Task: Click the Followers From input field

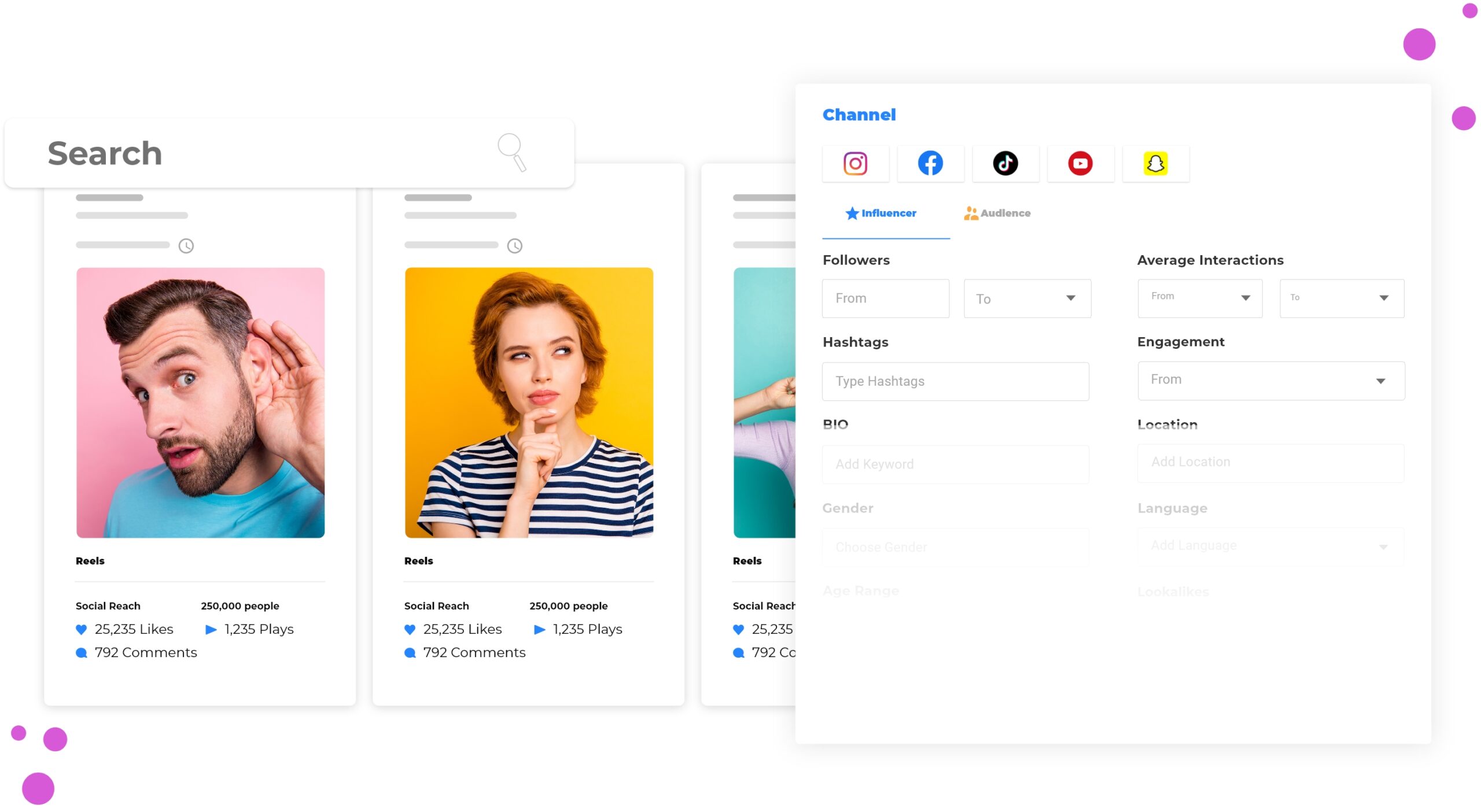Action: tap(886, 298)
